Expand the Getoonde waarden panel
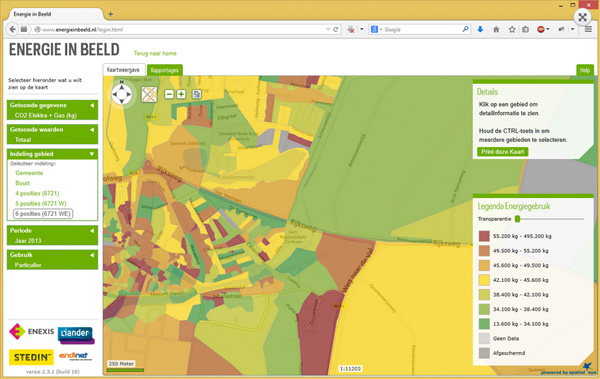Image resolution: width=600 pixels, height=379 pixels. coord(92,130)
